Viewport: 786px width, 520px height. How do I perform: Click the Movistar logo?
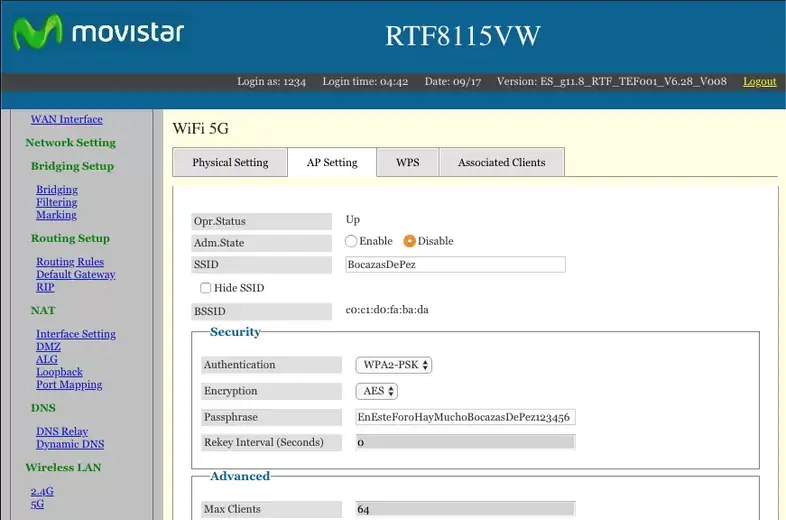pyautogui.click(x=98, y=32)
